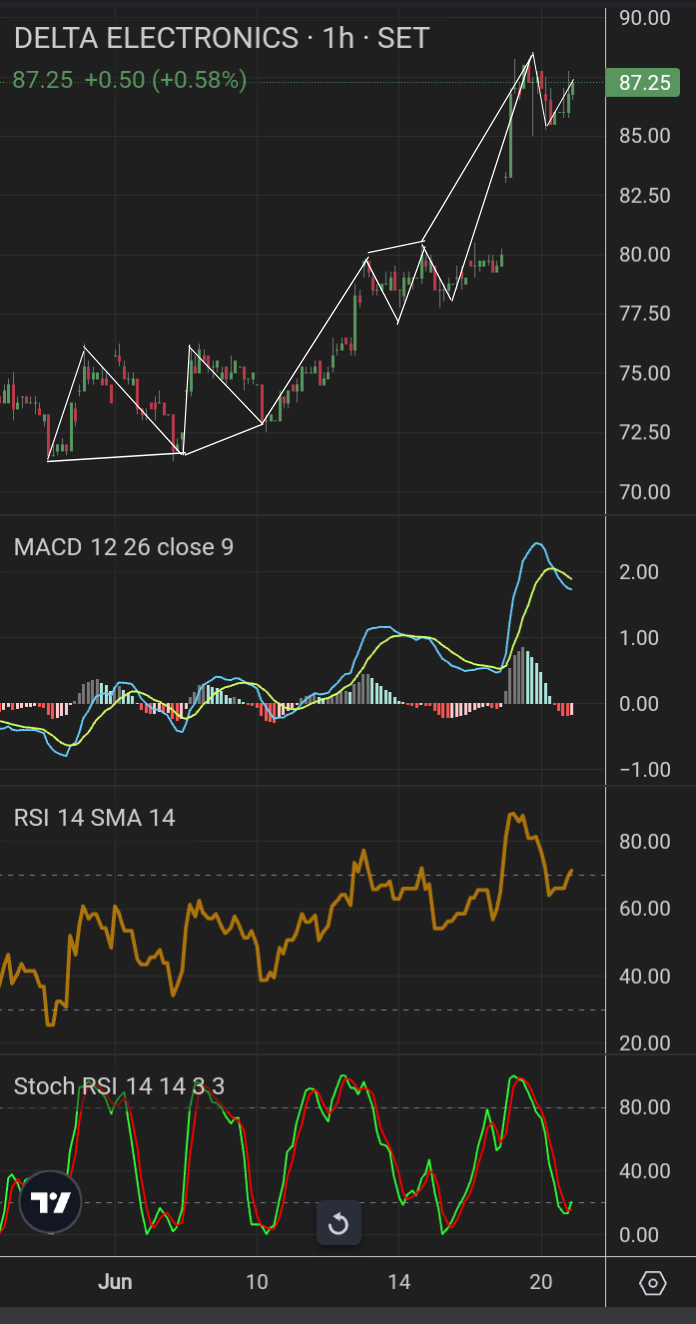Select the MACD 12 26 close 9 indicator label
696x1324 pixels.
(x=123, y=547)
